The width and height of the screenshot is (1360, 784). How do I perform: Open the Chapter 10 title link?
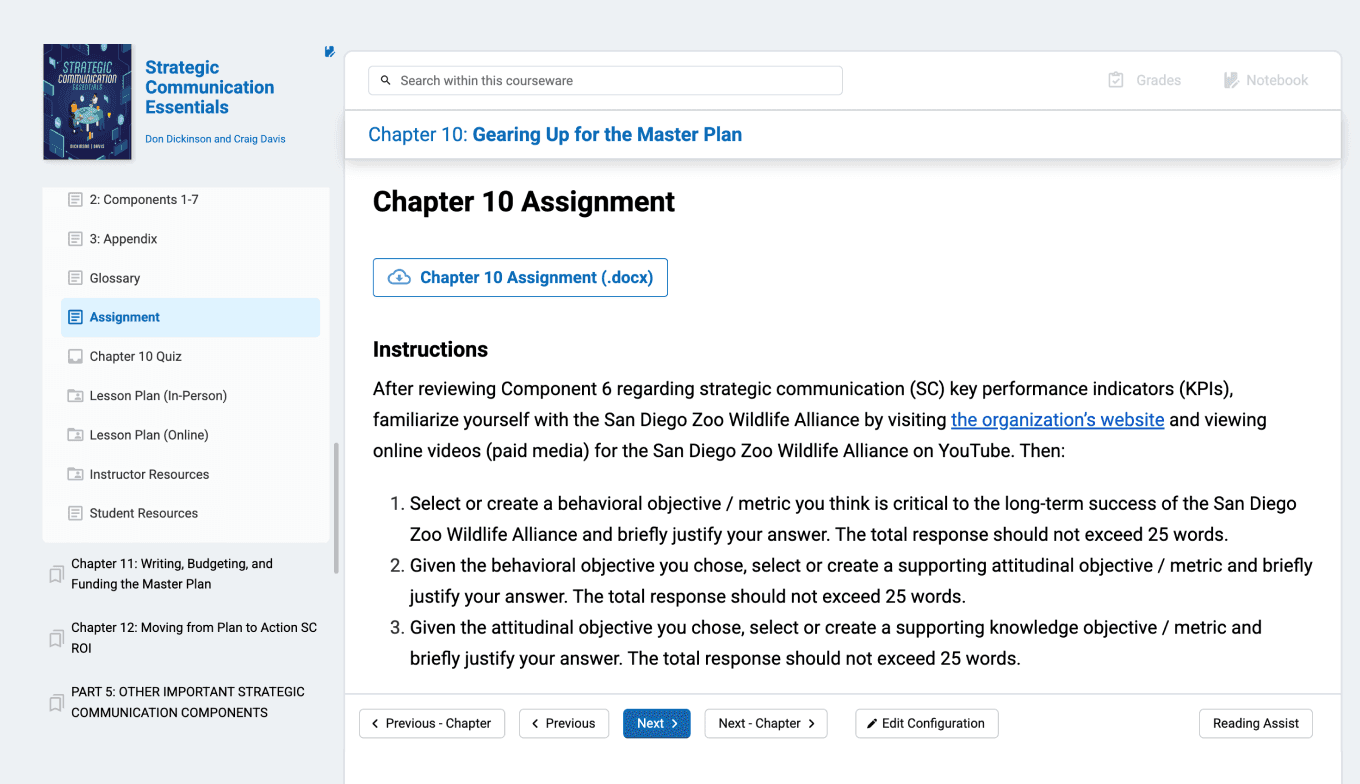(x=555, y=135)
